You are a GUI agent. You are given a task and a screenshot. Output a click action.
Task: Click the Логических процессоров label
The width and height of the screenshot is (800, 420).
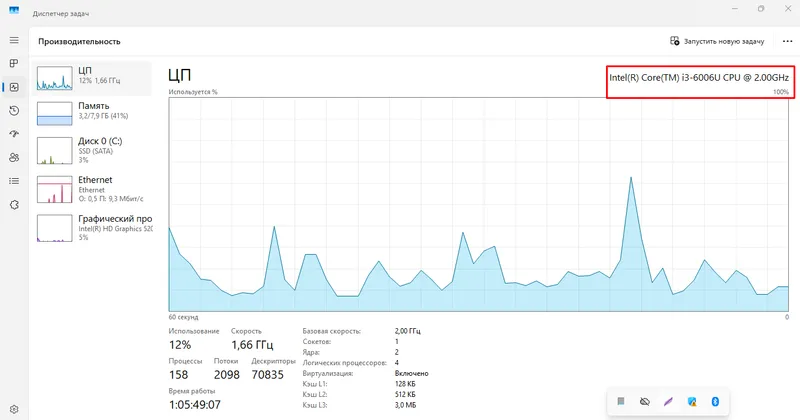tap(344, 363)
